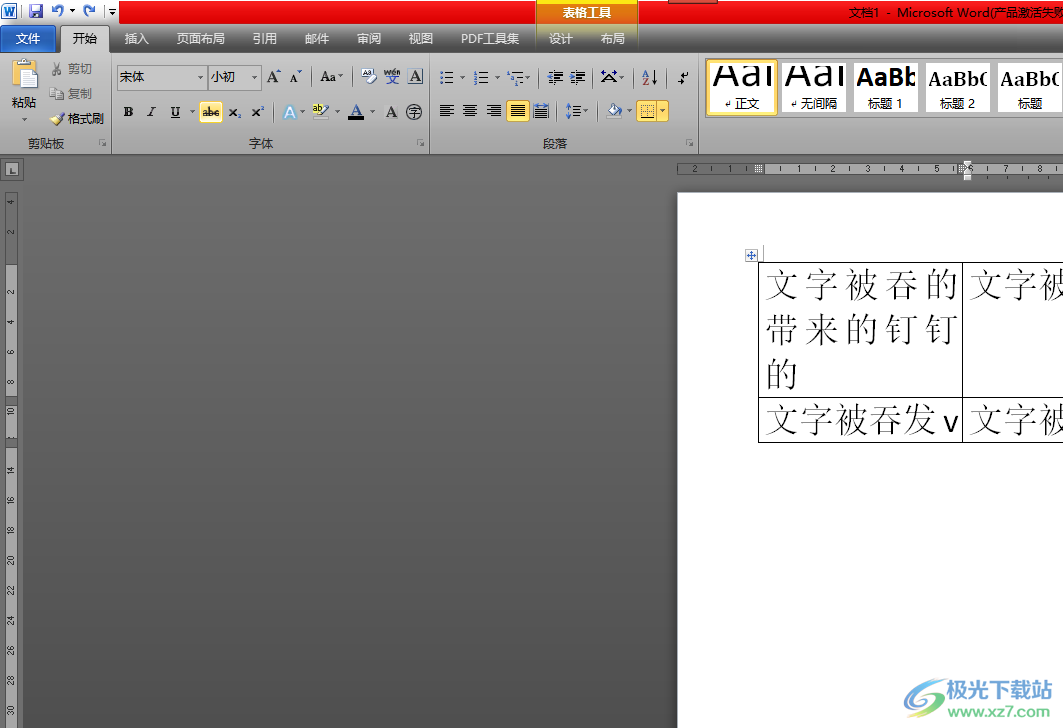Apply distributed alignment

click(541, 110)
